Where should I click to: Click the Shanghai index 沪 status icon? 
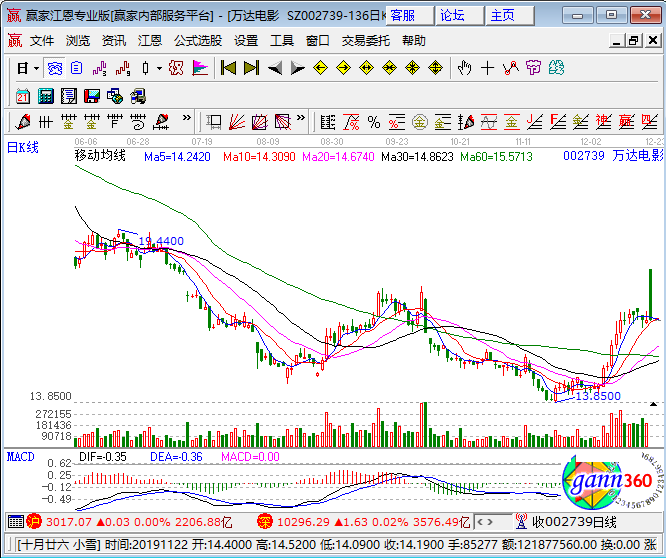pyautogui.click(x=34, y=521)
